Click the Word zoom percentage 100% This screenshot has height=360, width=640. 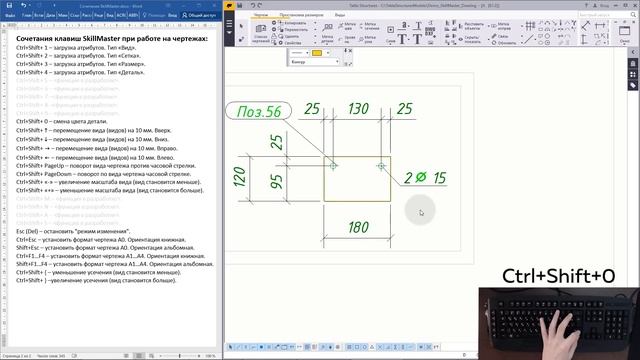pos(210,356)
